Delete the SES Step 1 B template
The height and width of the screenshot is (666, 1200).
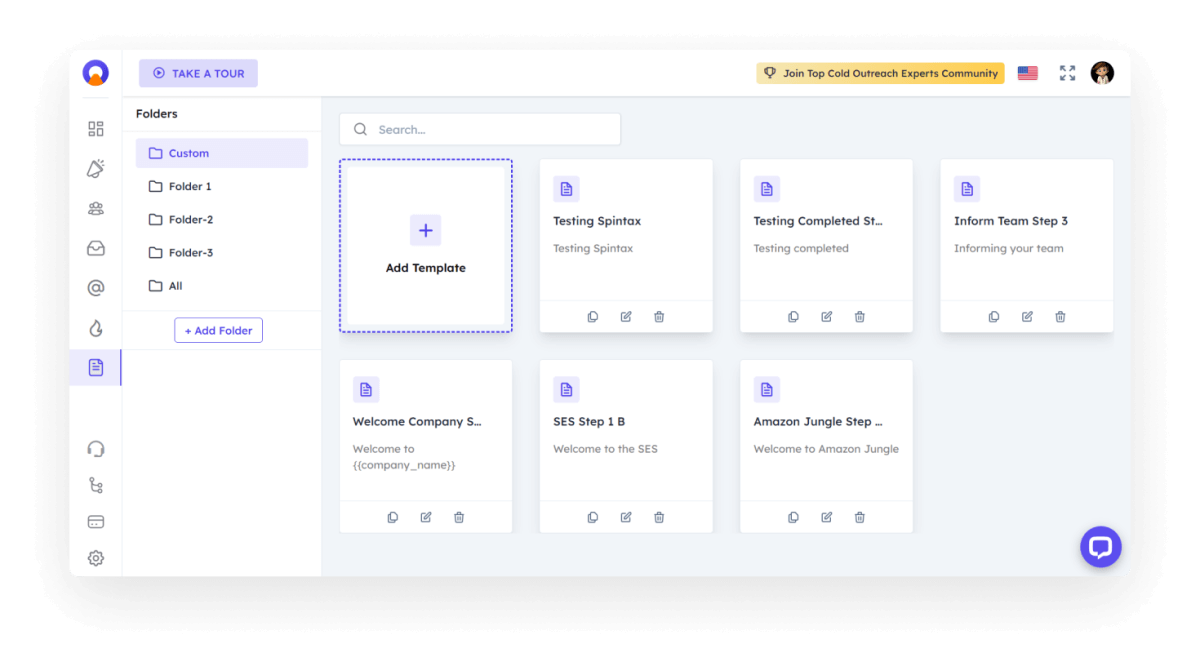click(659, 517)
